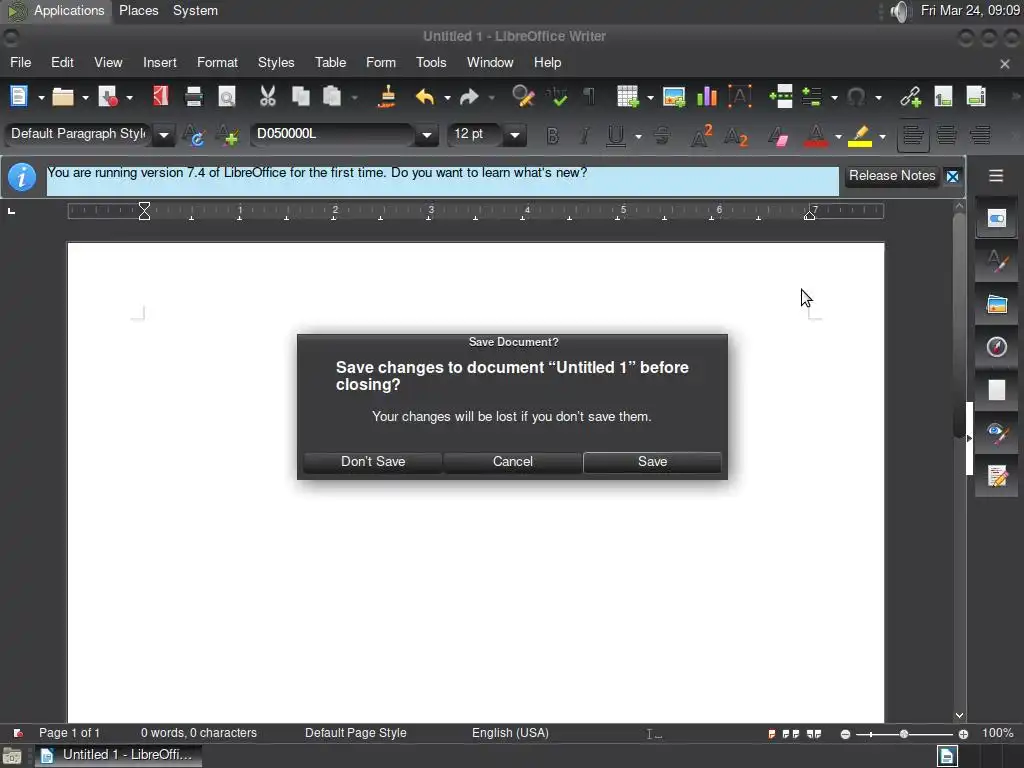Click the Insert Table grid icon
Viewport: 1024px width, 768px height.
tap(628, 97)
